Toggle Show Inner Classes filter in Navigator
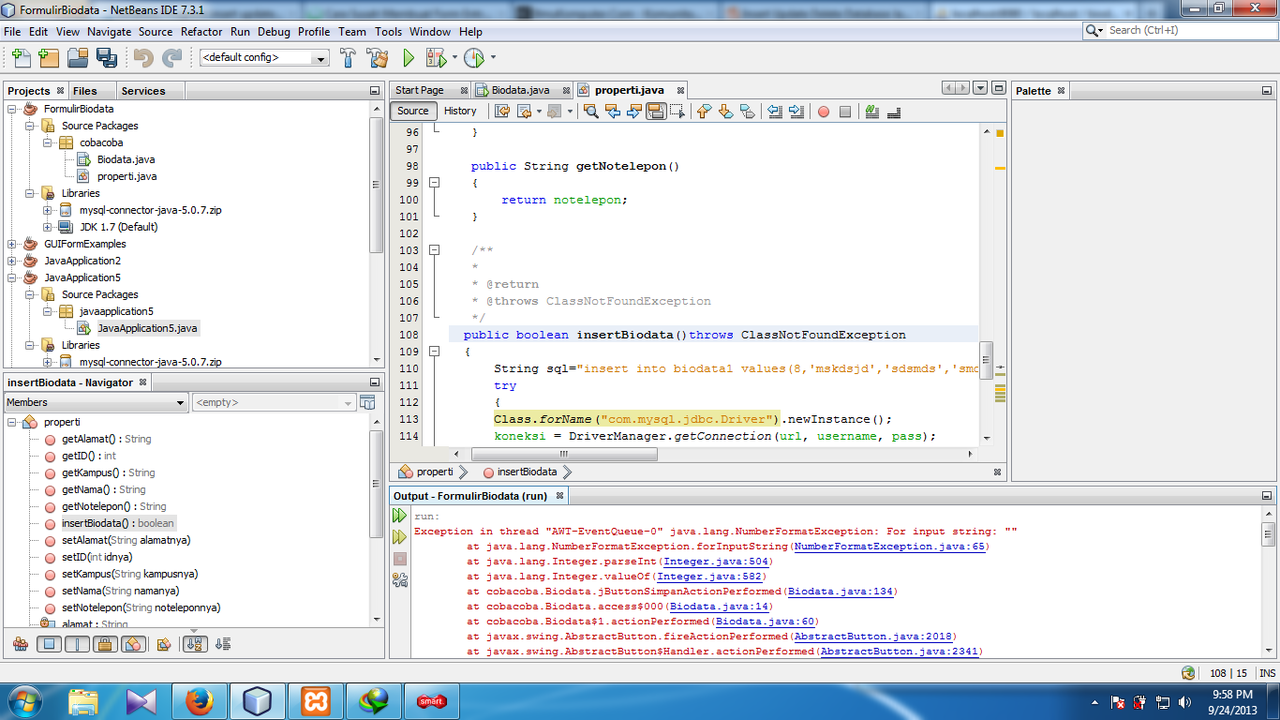Image resolution: width=1280 pixels, height=720 pixels. [x=134, y=644]
